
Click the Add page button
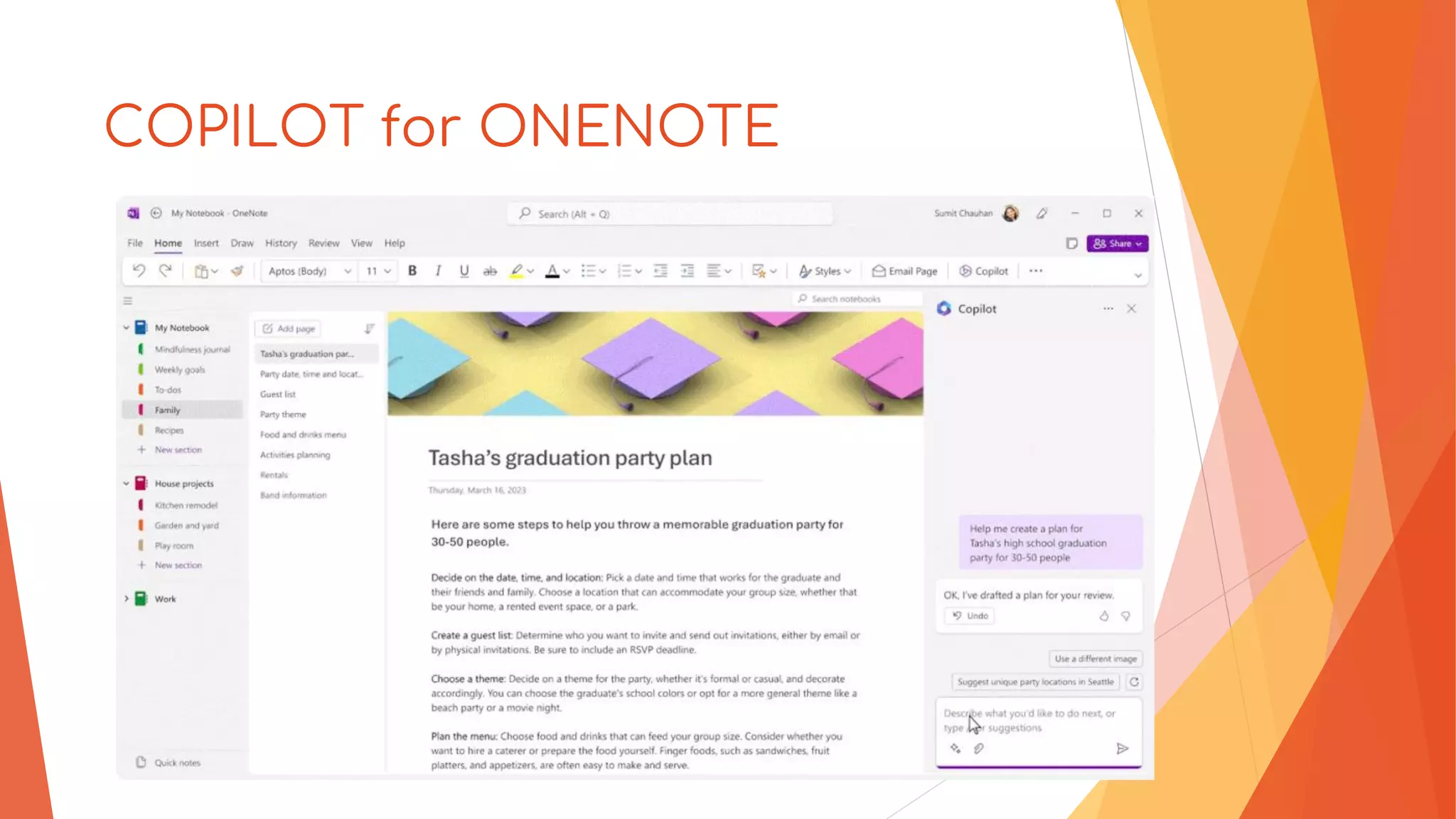click(289, 328)
